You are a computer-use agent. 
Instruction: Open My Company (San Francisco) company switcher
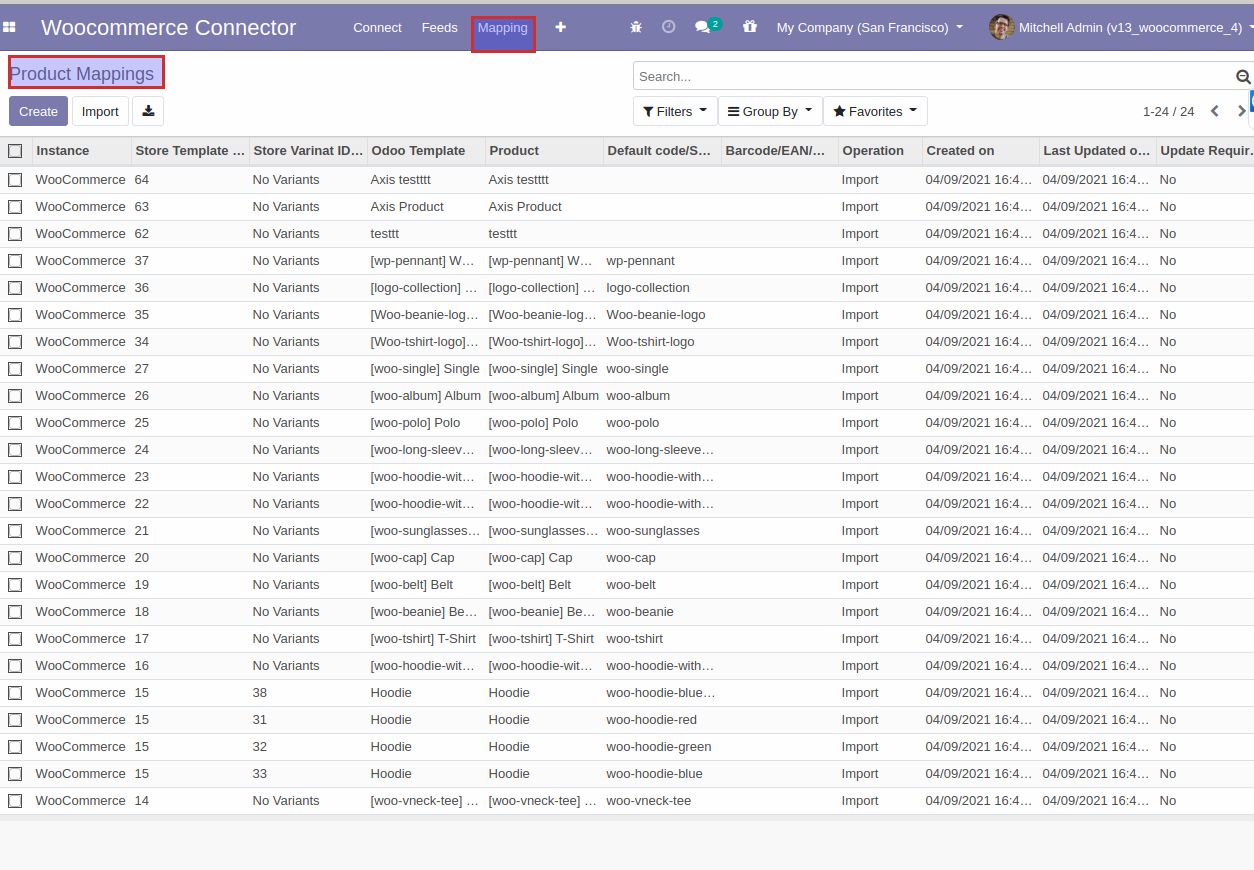click(x=870, y=27)
